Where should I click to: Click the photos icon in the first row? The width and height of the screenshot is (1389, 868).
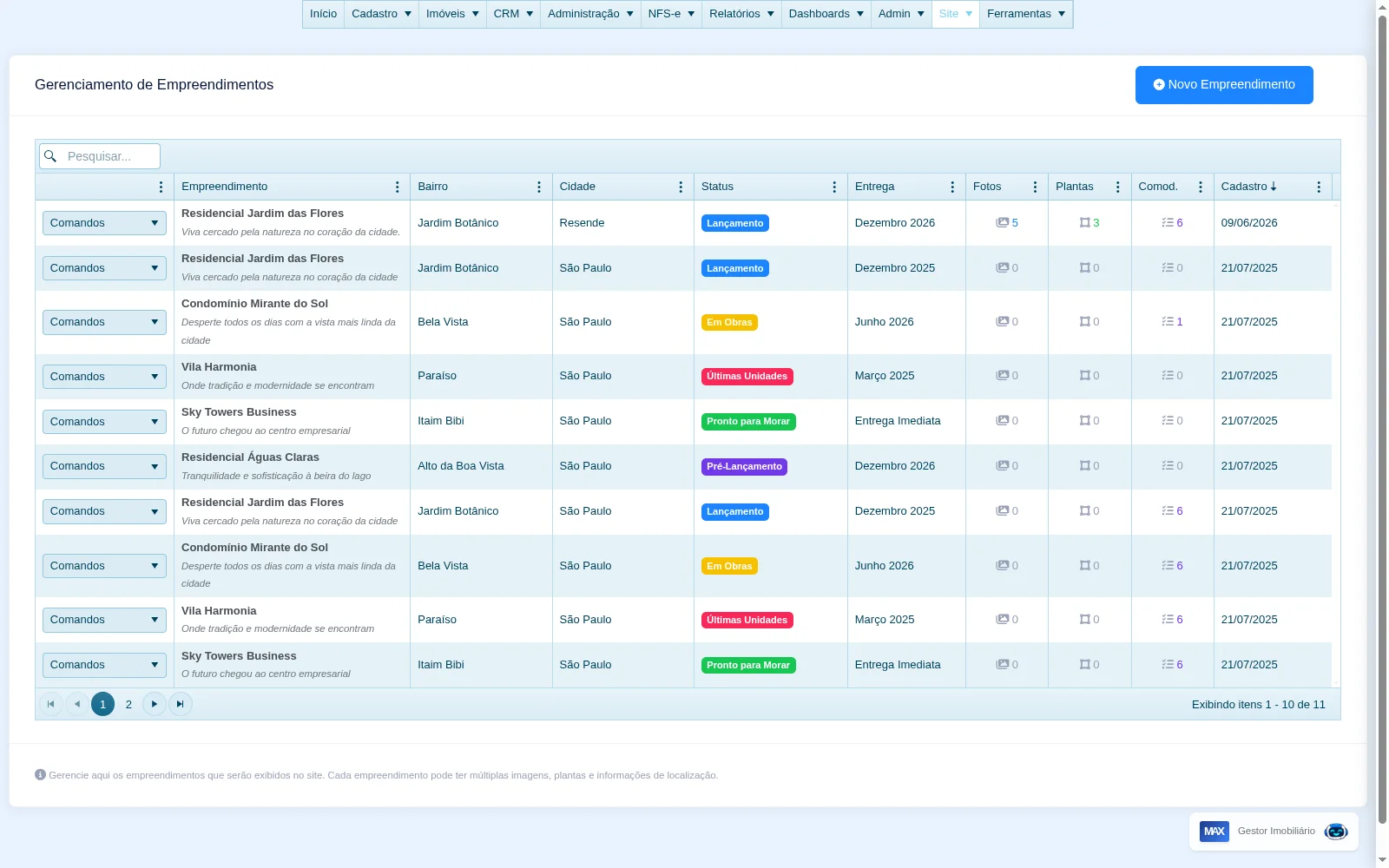pos(1002,223)
